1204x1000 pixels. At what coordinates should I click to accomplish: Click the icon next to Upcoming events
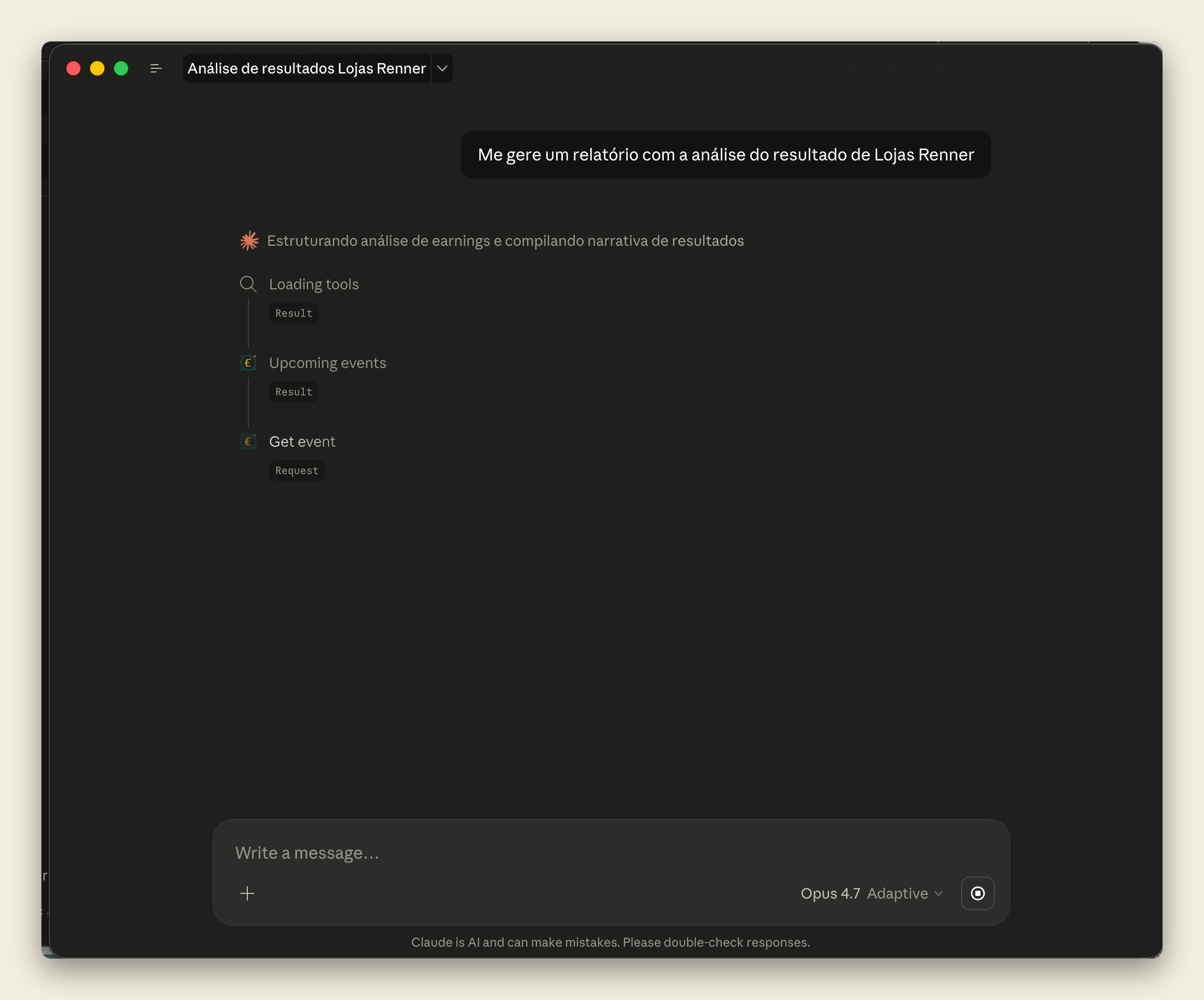point(248,363)
